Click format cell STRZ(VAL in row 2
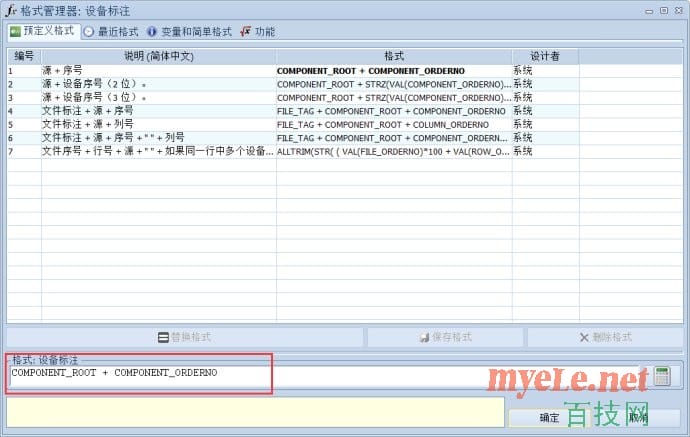Viewport: 690px width, 437px height. [x=394, y=84]
